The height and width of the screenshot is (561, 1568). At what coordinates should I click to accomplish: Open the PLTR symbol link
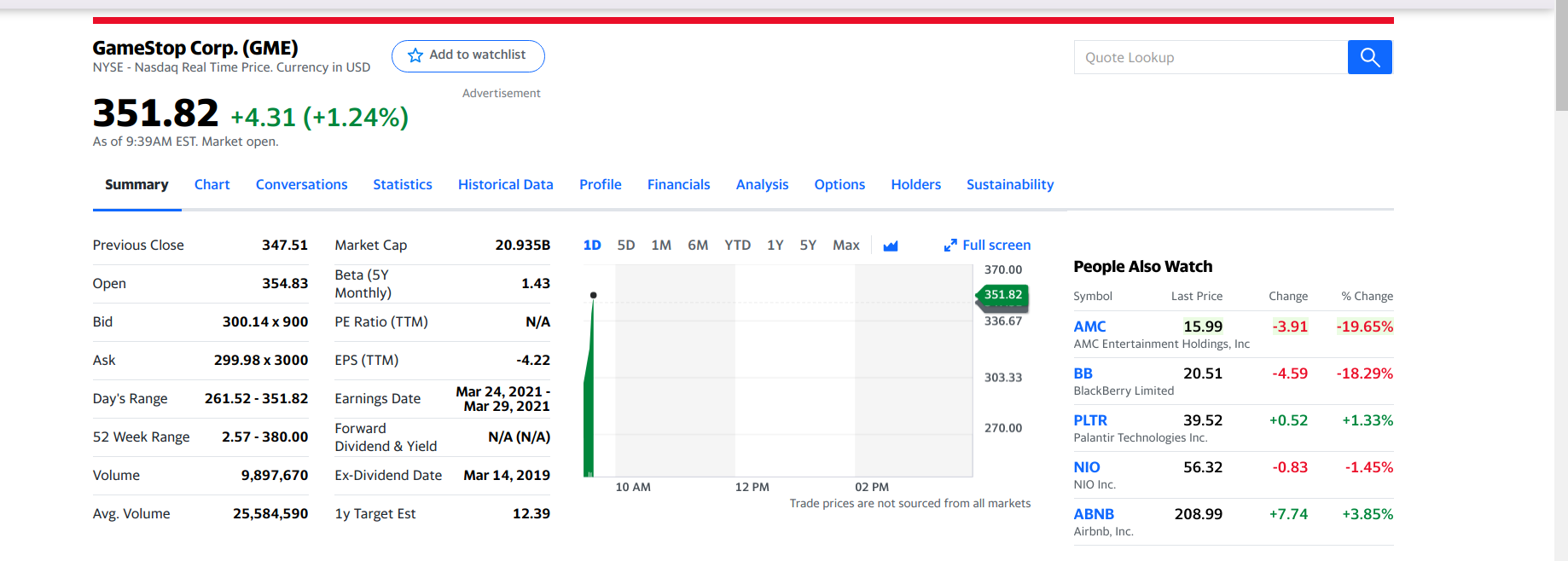coord(1090,420)
